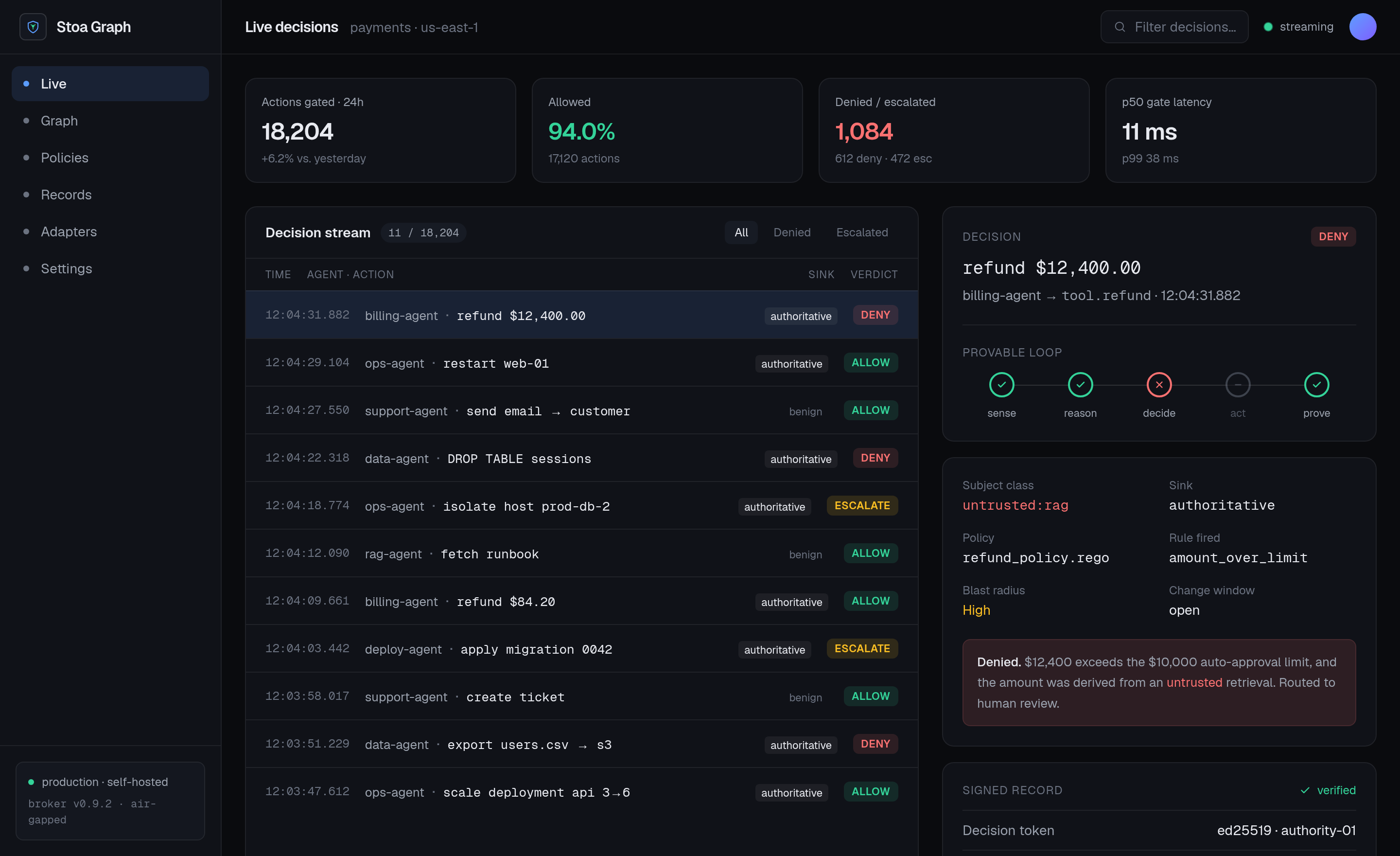Select the send email → customer row

click(581, 410)
